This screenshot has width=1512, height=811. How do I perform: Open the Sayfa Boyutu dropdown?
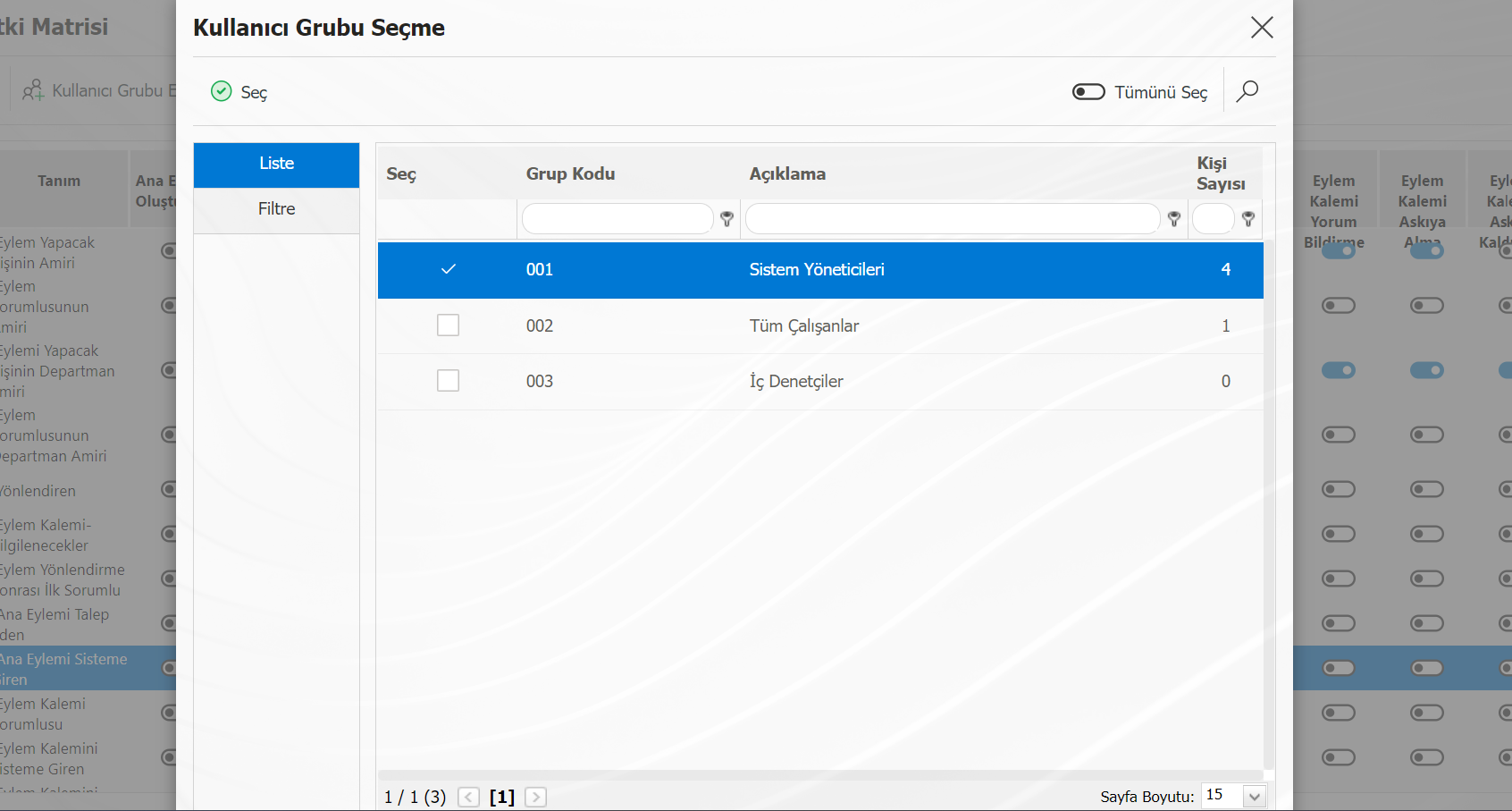point(1255,797)
